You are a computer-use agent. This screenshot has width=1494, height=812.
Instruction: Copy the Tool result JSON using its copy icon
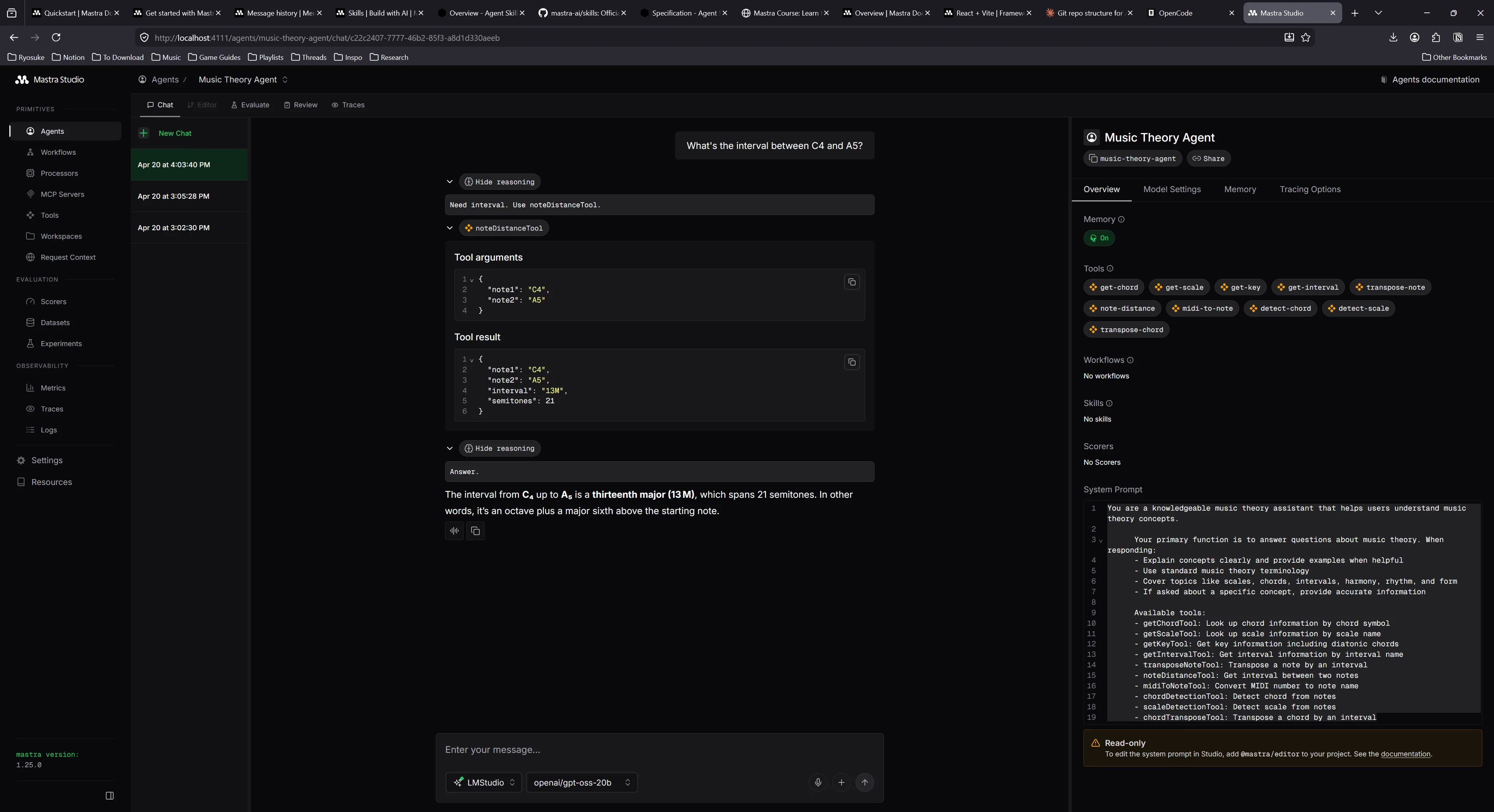(x=851, y=362)
